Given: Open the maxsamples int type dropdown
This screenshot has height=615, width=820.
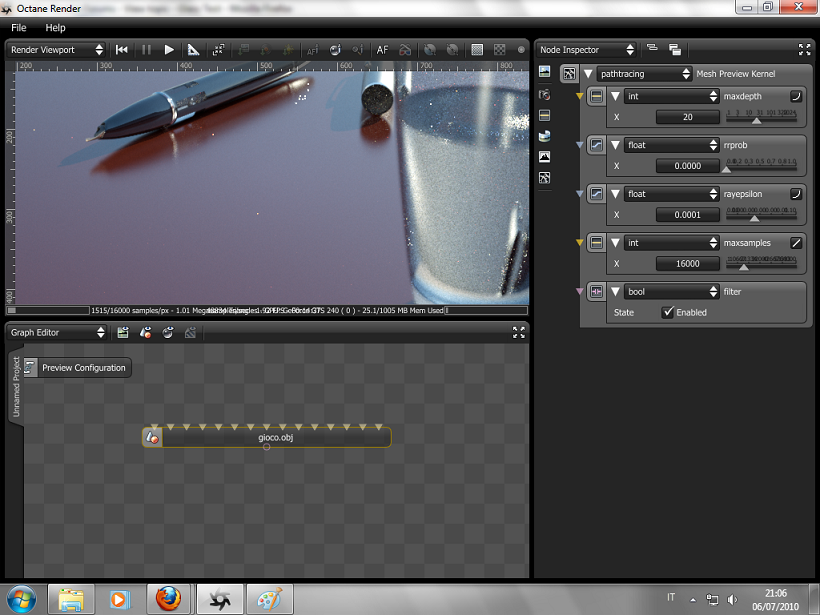Looking at the screenshot, I should [671, 243].
